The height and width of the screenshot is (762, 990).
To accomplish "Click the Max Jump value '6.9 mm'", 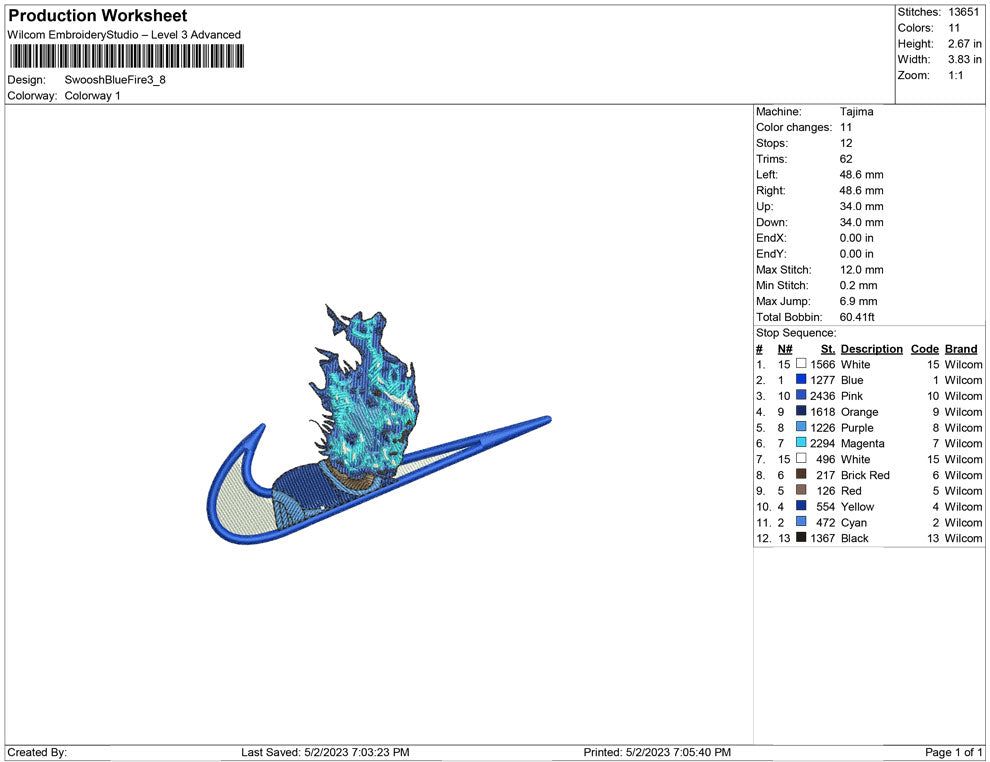I will (x=859, y=301).
